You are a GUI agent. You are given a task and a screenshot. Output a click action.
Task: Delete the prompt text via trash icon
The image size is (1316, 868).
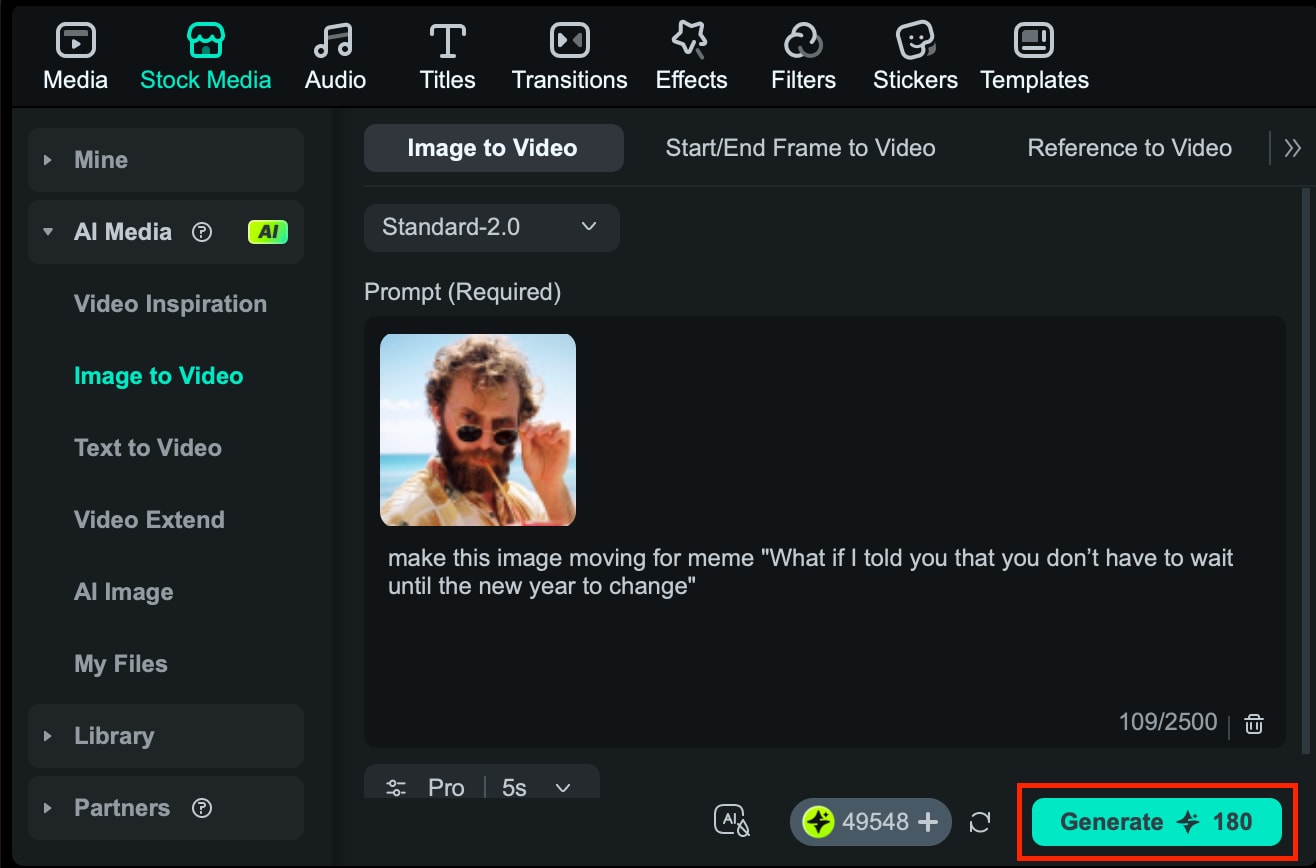[x=1254, y=722]
